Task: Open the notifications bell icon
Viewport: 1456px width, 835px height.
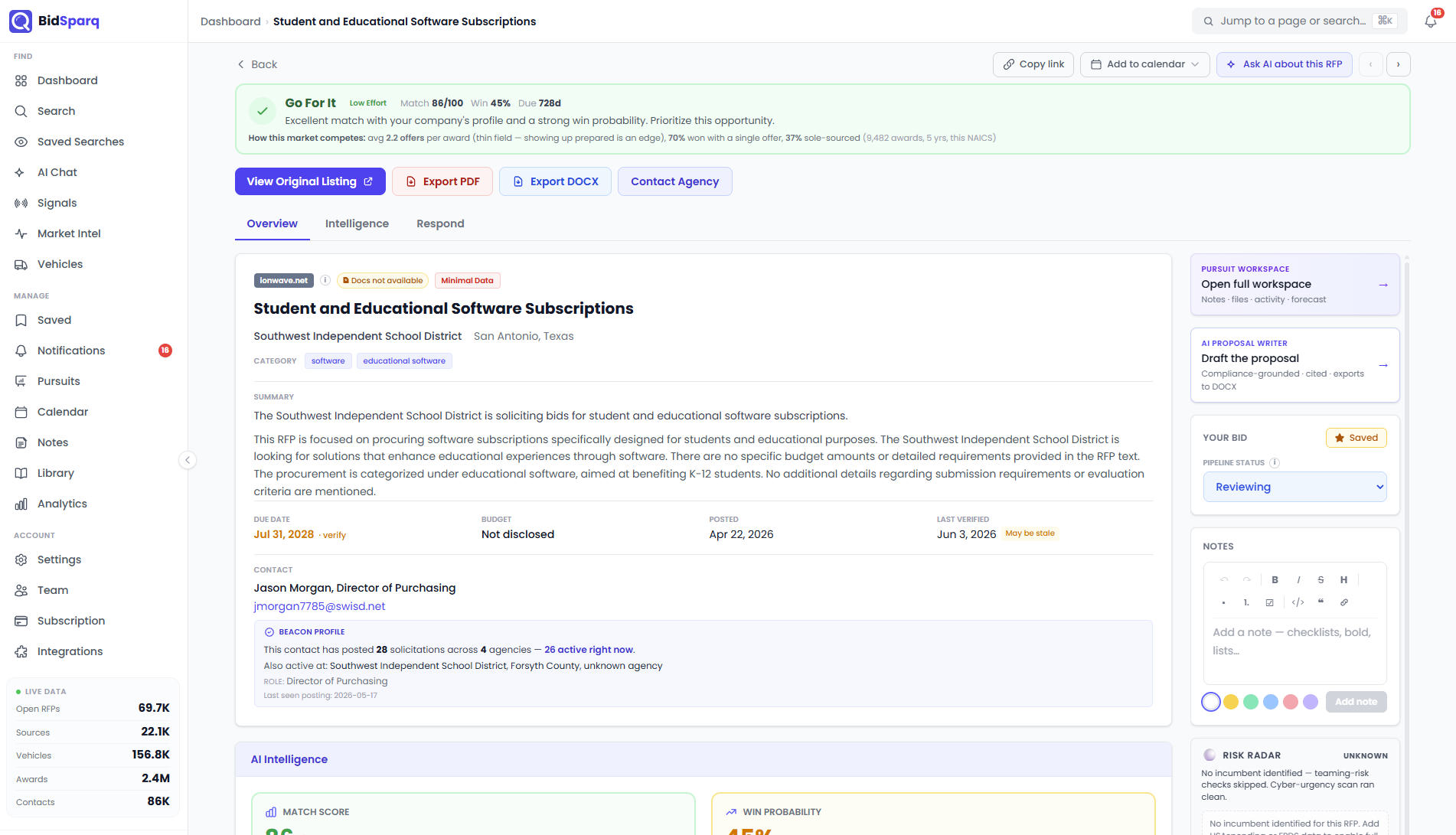Action: click(1431, 21)
